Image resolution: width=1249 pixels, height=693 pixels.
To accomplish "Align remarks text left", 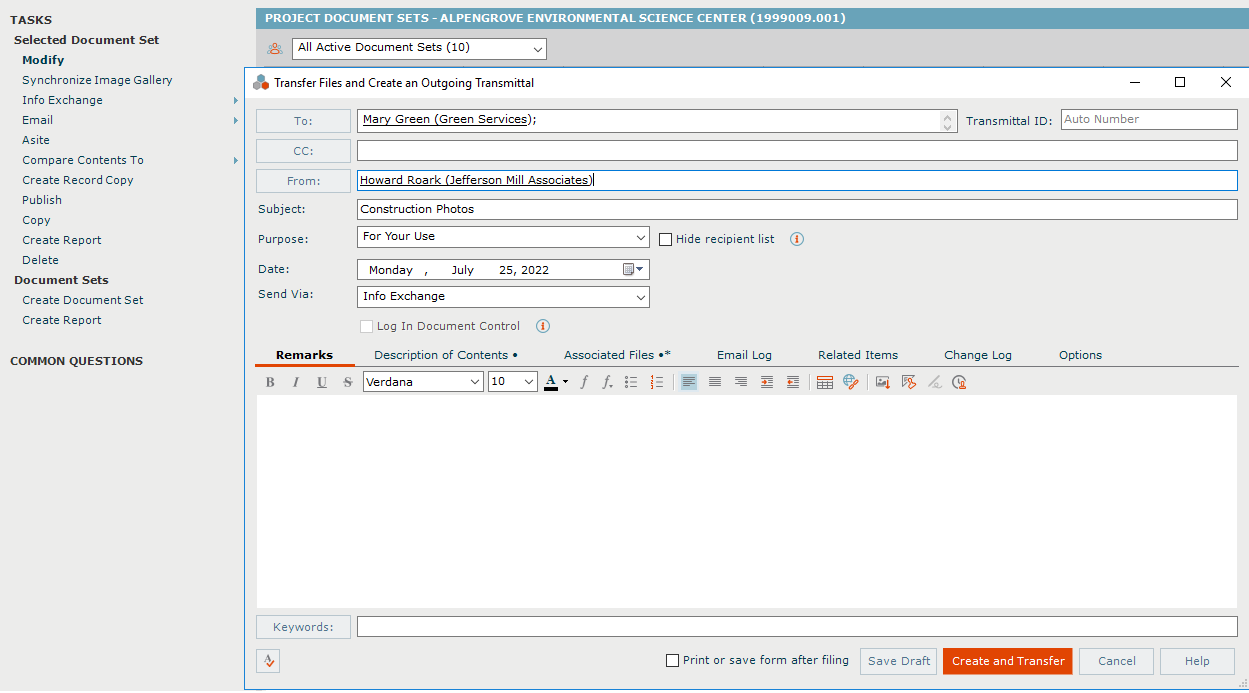I will click(x=689, y=382).
